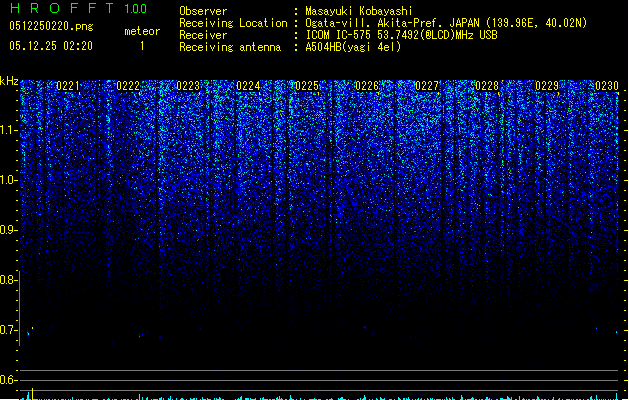Click the 0225 time marker
Viewport: 629px width, 400px height.
[307, 86]
